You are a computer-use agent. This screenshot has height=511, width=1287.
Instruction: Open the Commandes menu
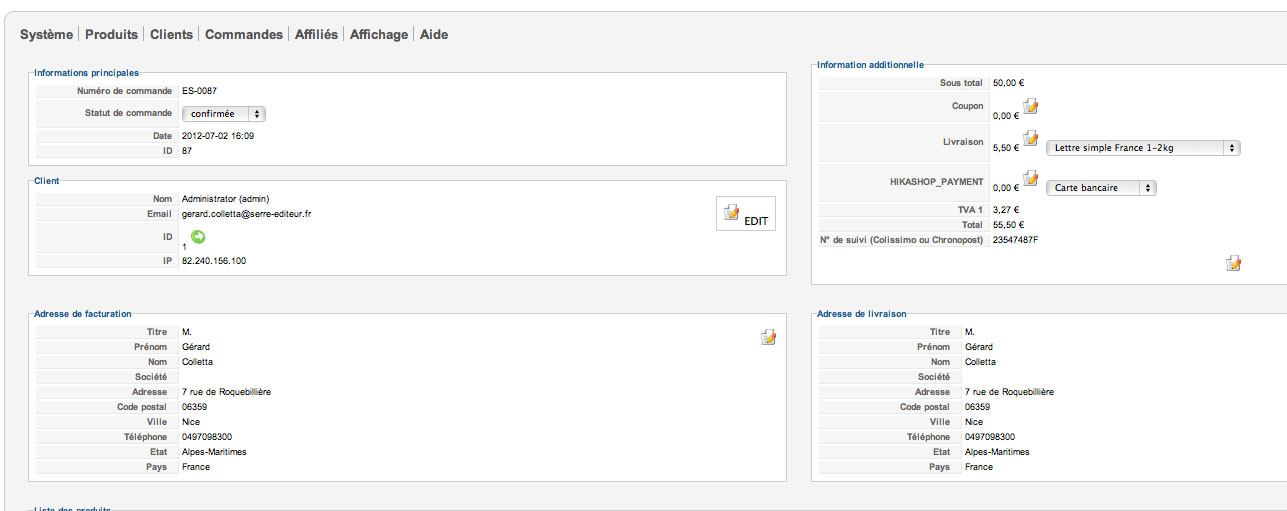244,34
